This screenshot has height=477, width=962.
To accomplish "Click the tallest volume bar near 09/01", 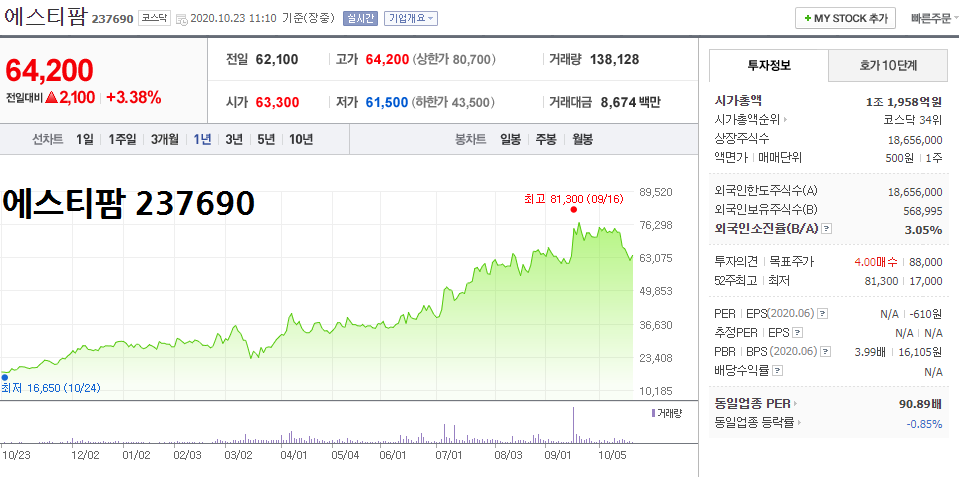I will point(574,424).
